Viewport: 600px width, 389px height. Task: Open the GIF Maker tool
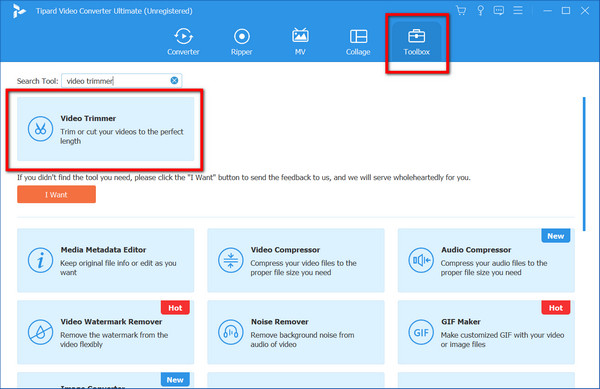[486, 332]
